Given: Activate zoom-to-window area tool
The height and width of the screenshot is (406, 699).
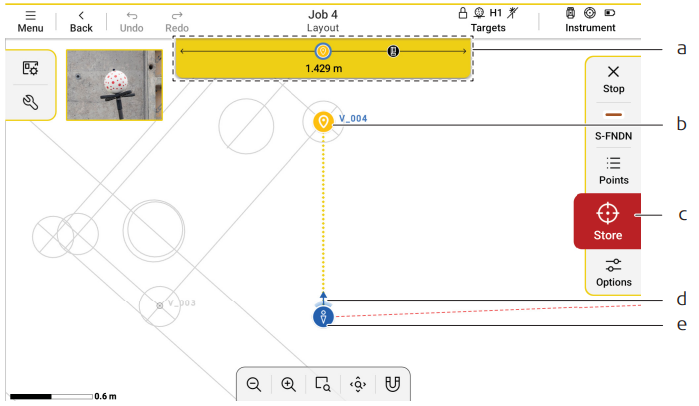Looking at the screenshot, I should [x=322, y=384].
